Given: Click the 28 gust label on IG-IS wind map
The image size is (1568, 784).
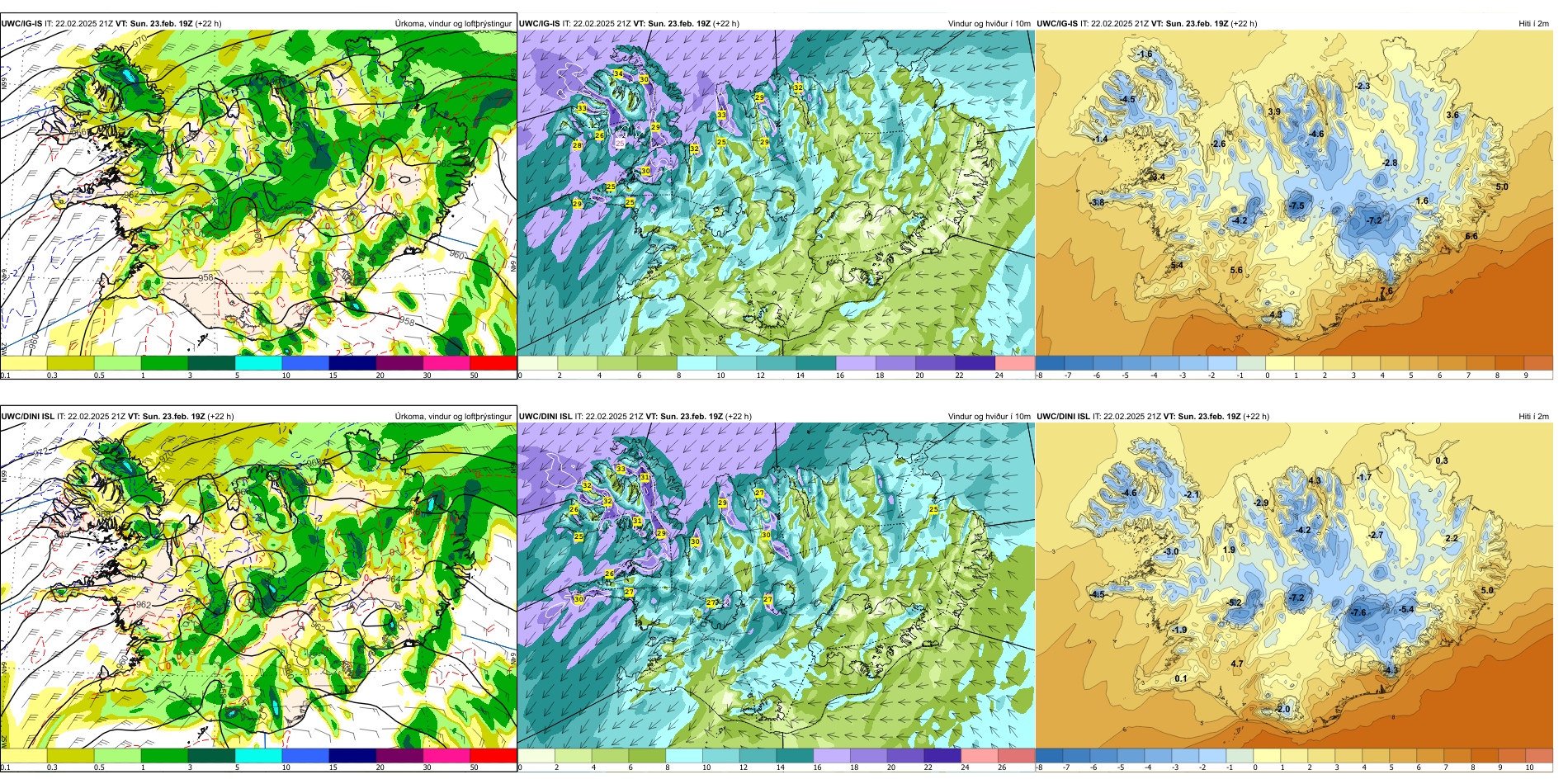Looking at the screenshot, I should (x=577, y=146).
